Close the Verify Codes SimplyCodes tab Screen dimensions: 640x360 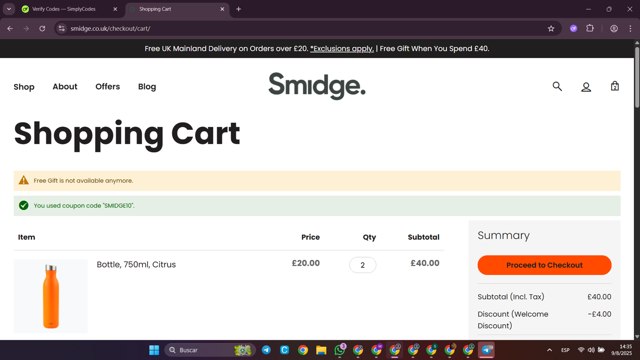pyautogui.click(x=115, y=9)
